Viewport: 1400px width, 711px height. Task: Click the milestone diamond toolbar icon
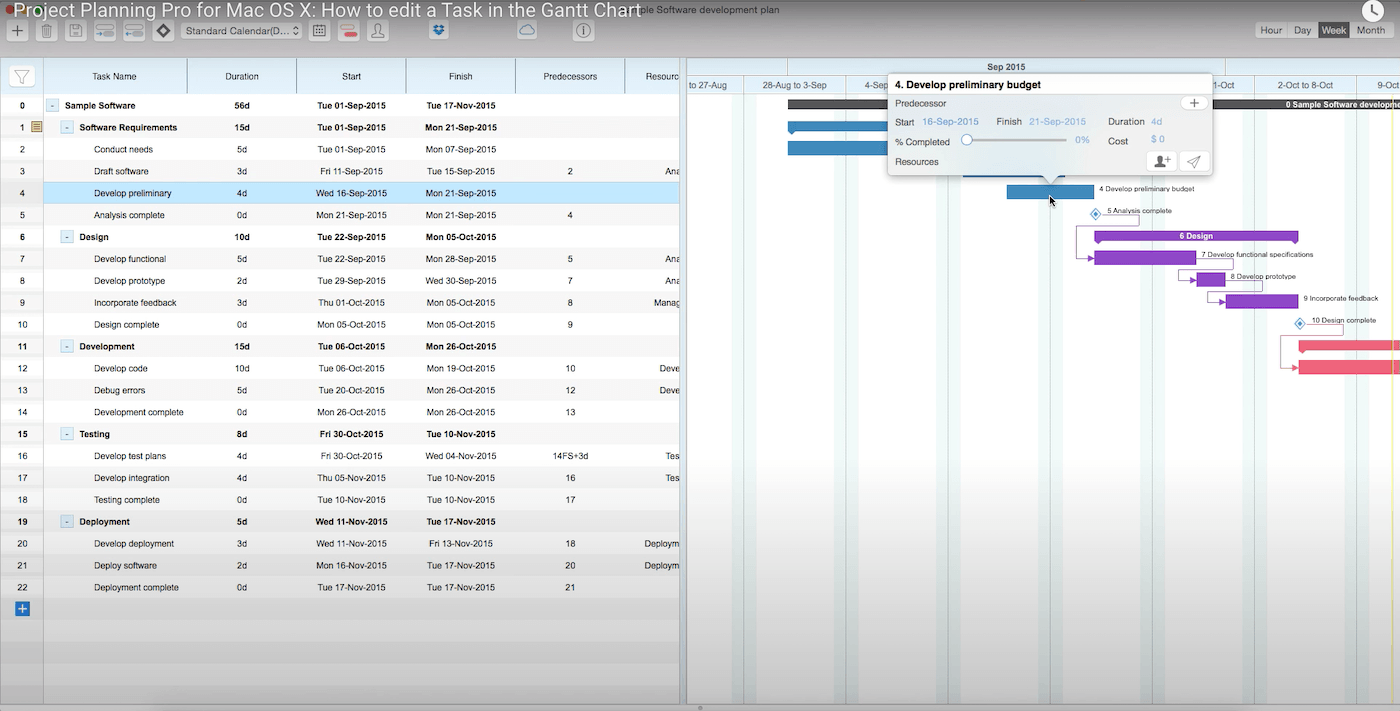tap(163, 31)
